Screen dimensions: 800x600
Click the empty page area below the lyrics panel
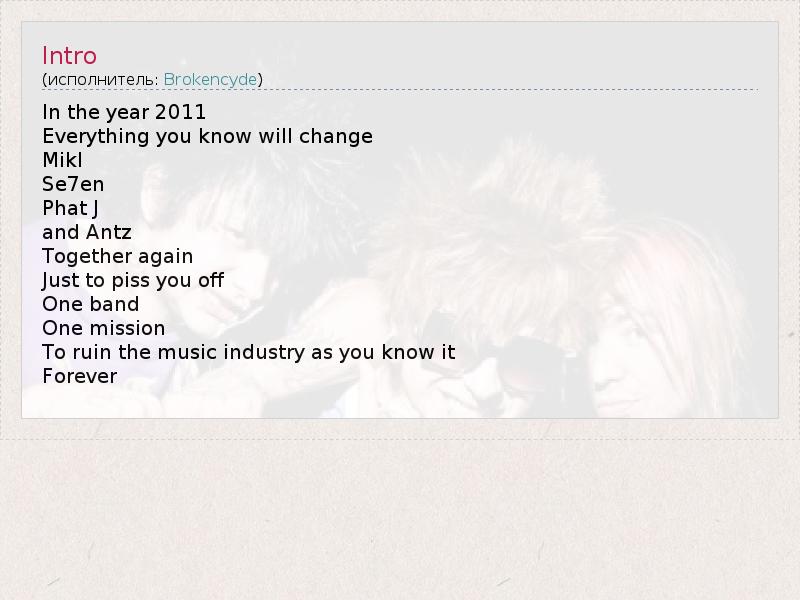(x=400, y=510)
